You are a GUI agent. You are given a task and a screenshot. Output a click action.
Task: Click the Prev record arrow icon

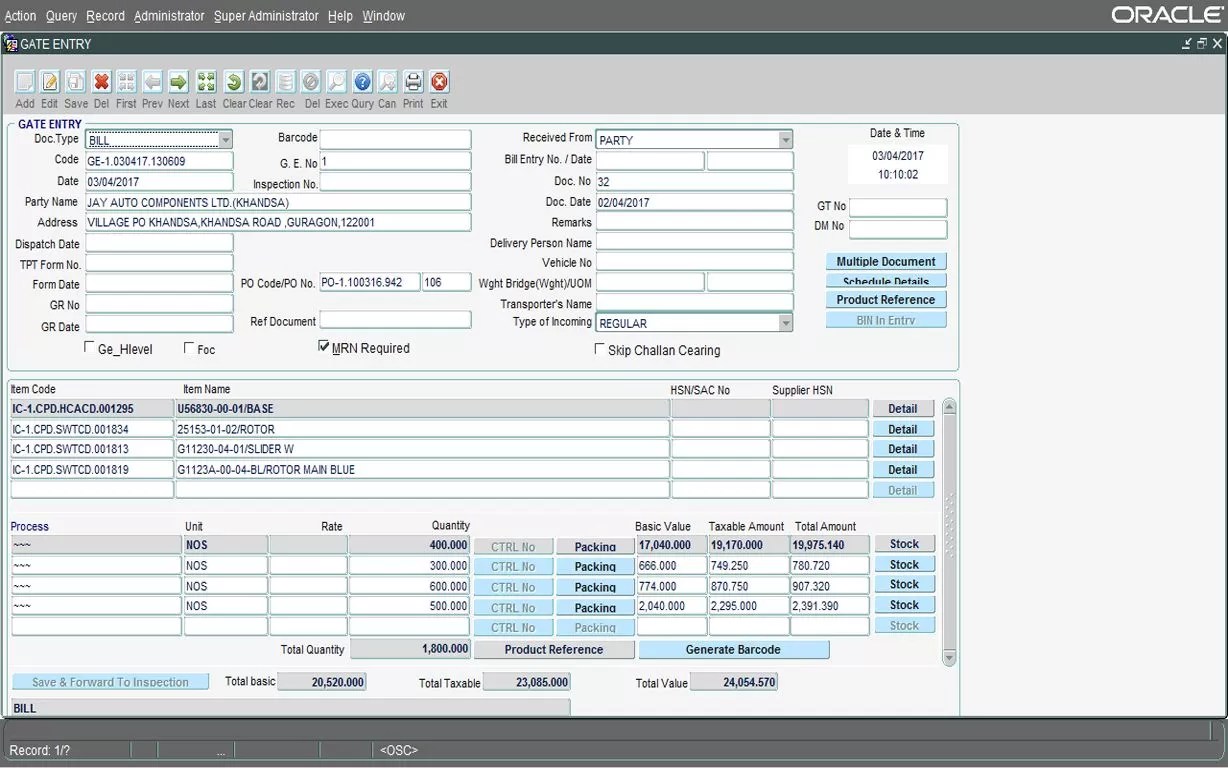[x=152, y=82]
